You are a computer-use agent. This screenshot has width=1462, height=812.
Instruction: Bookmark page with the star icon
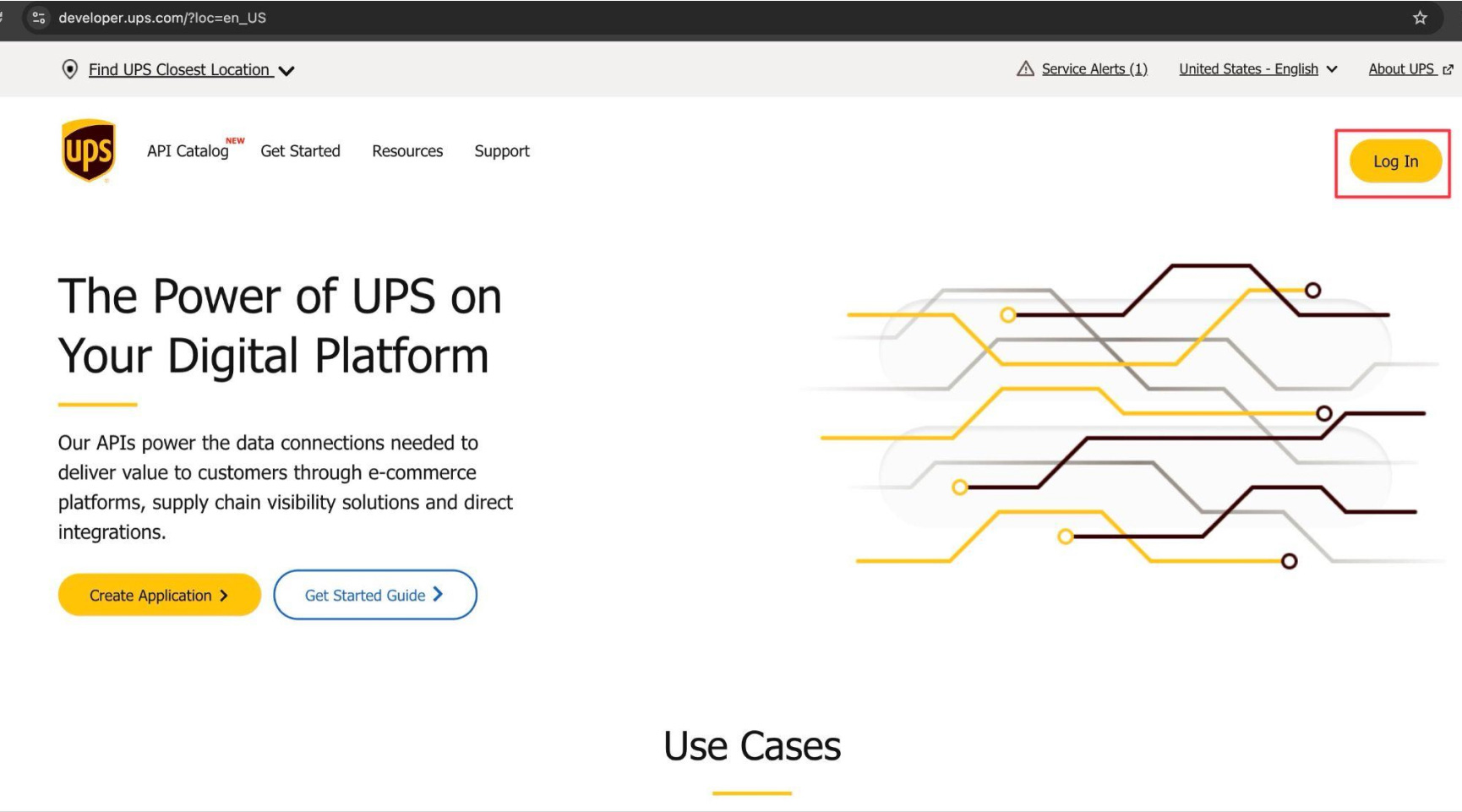(1420, 18)
